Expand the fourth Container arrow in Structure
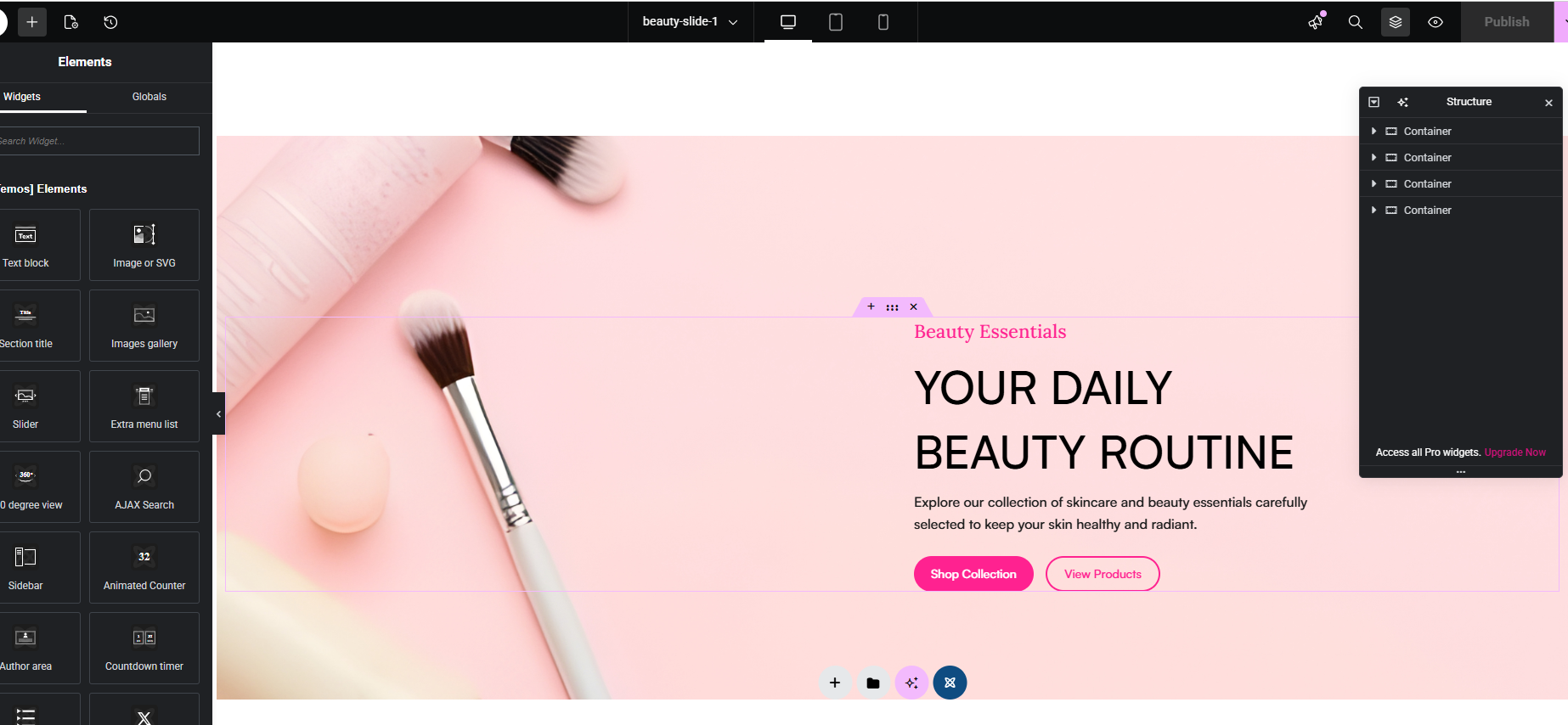 pos(1373,211)
